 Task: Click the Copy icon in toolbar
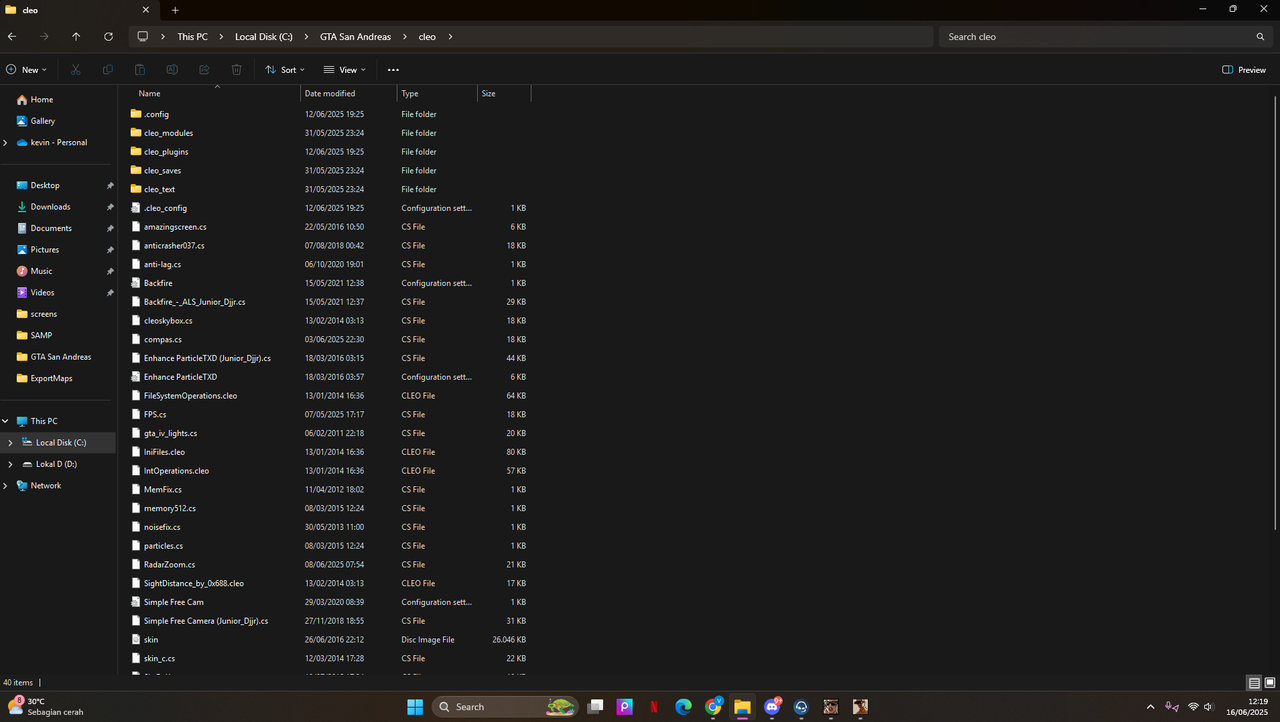(108, 70)
